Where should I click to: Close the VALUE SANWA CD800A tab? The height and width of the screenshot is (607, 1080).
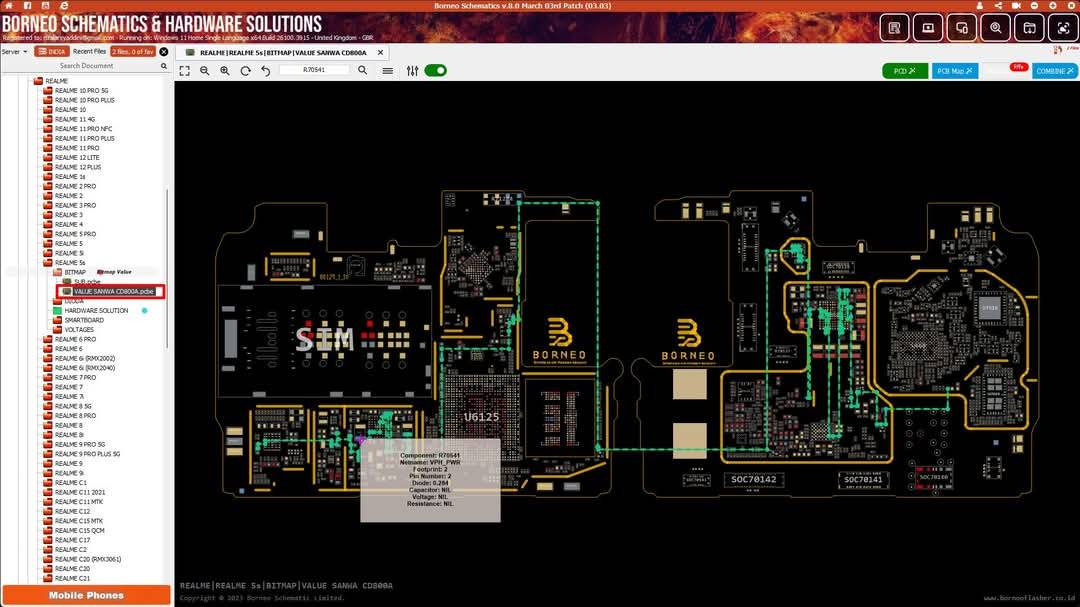[x=380, y=52]
